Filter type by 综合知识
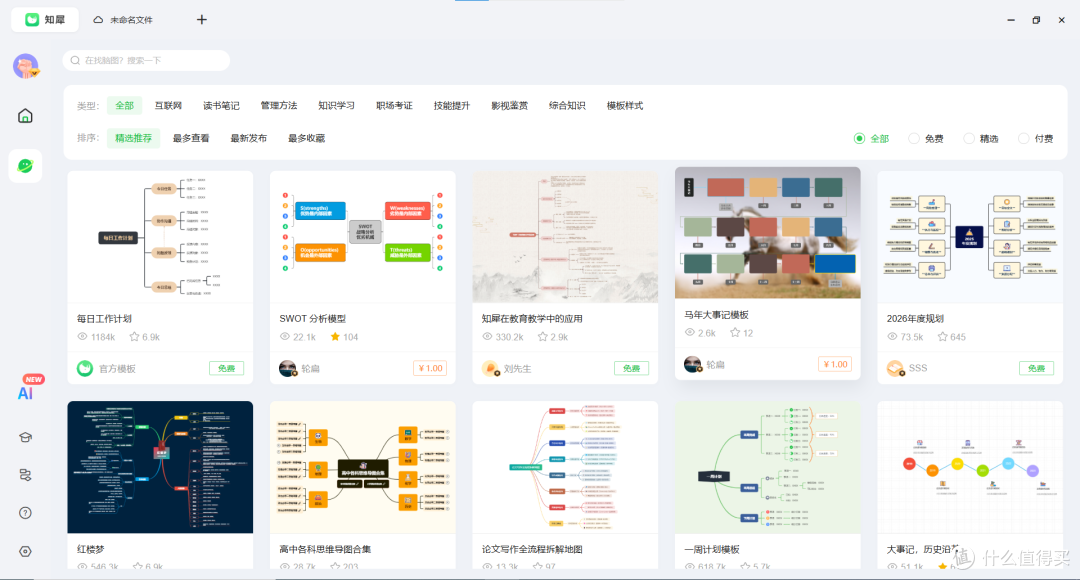 click(567, 105)
